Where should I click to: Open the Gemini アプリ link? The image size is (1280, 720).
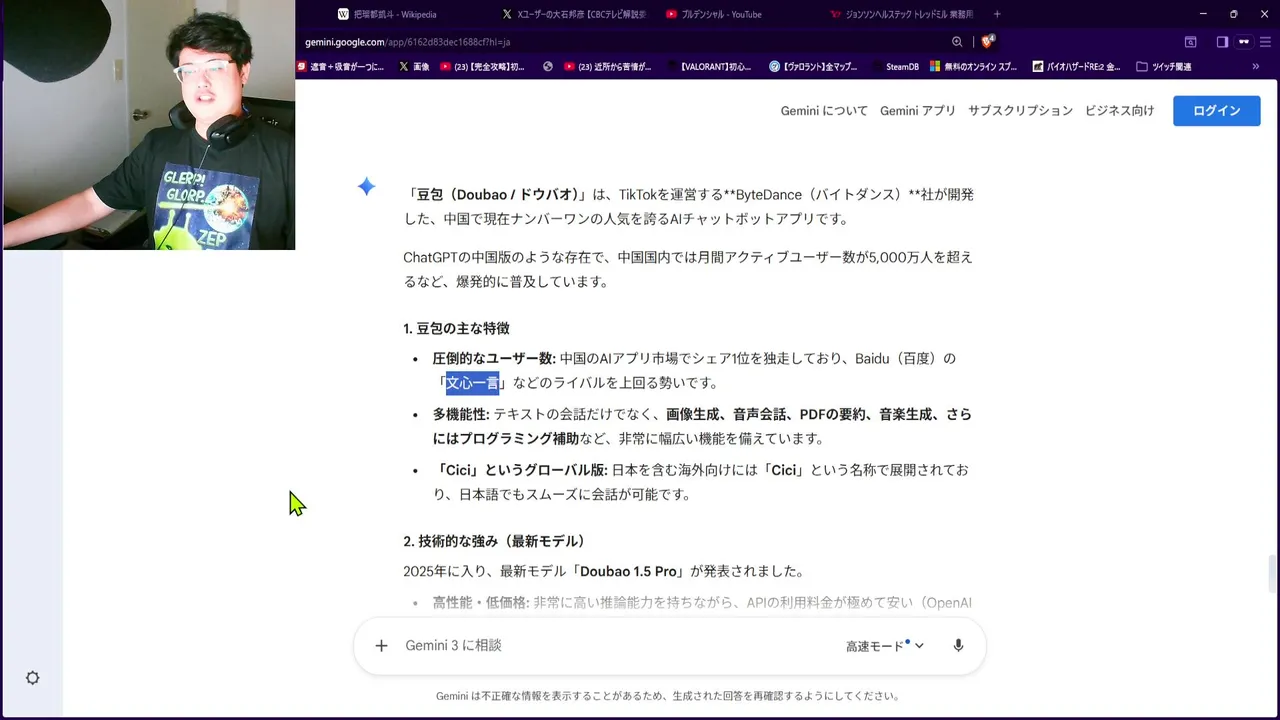pyautogui.click(x=918, y=111)
